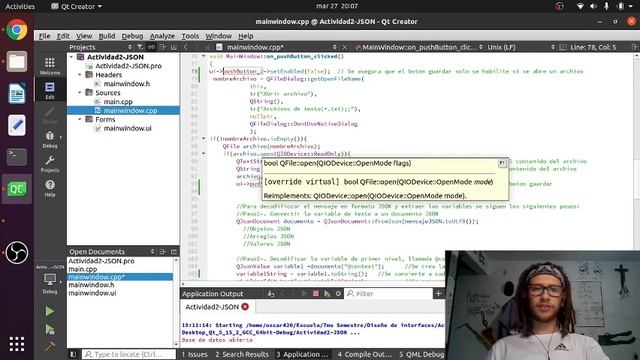Split the Projects panel
Viewport: 640px width, 360px height.
click(x=163, y=47)
